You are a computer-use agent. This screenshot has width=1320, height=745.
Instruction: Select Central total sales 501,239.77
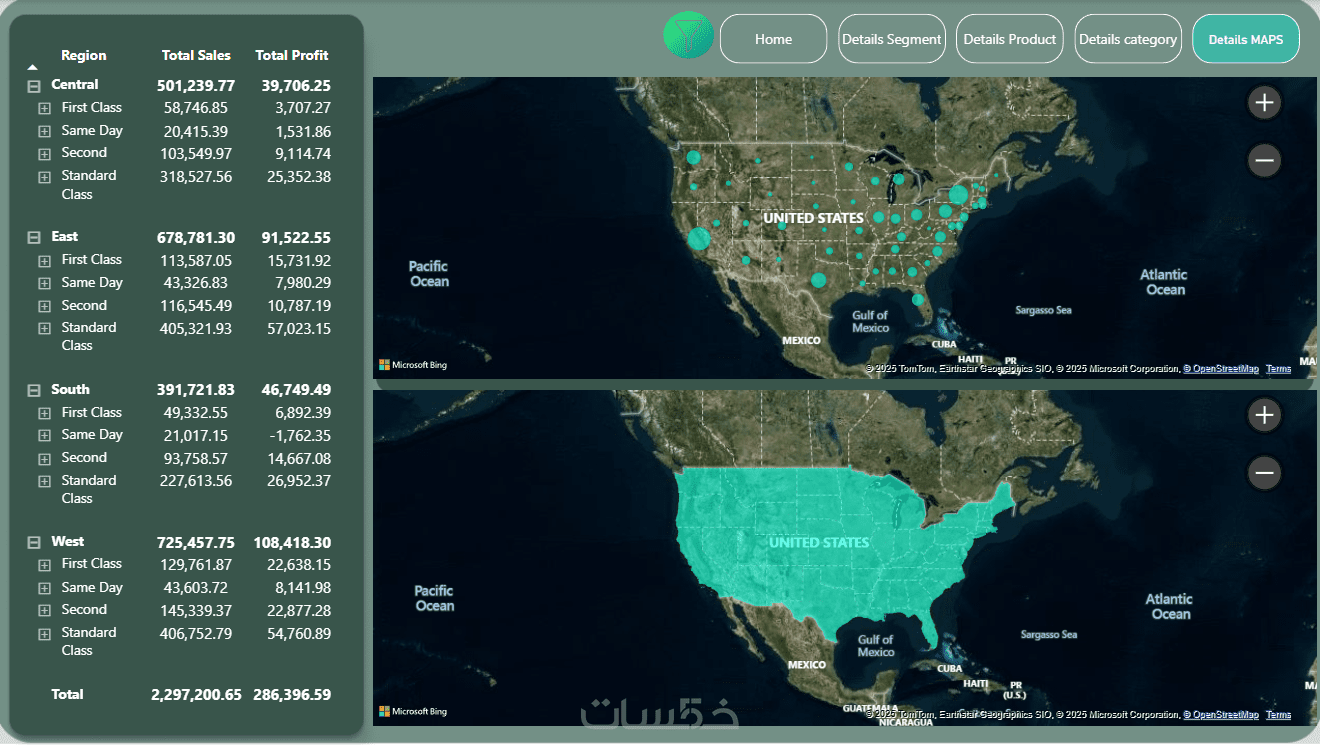click(196, 86)
